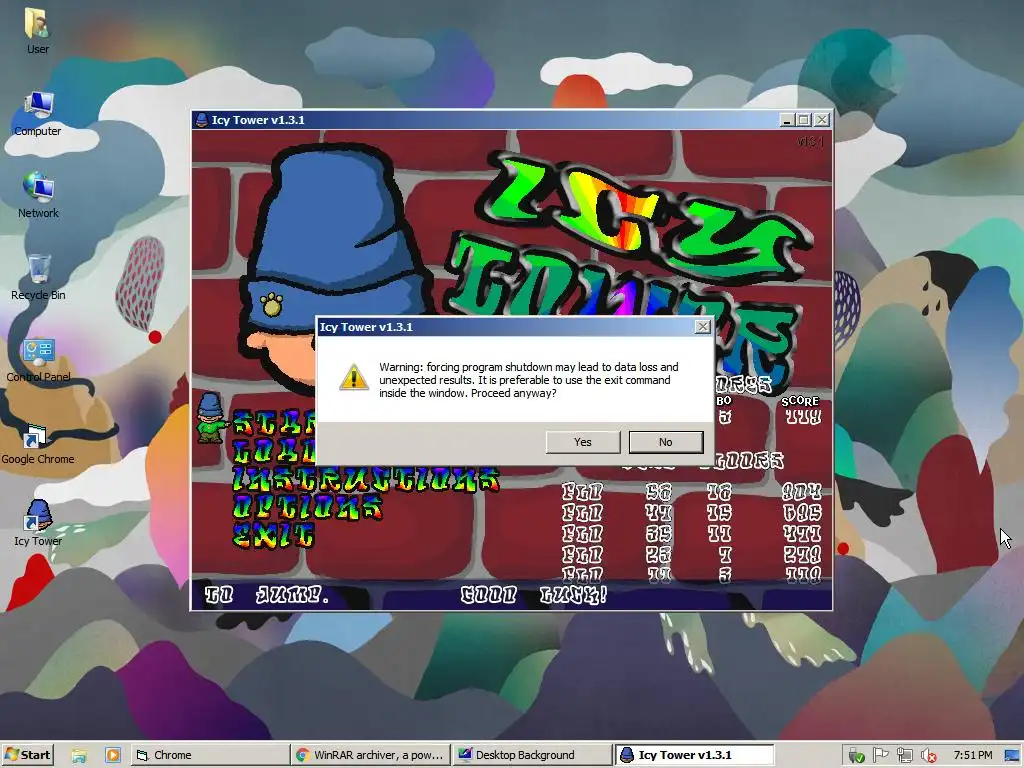Switch to Desktop Background taskbar item
Image resolution: width=1024 pixels, height=768 pixels.
[532, 755]
